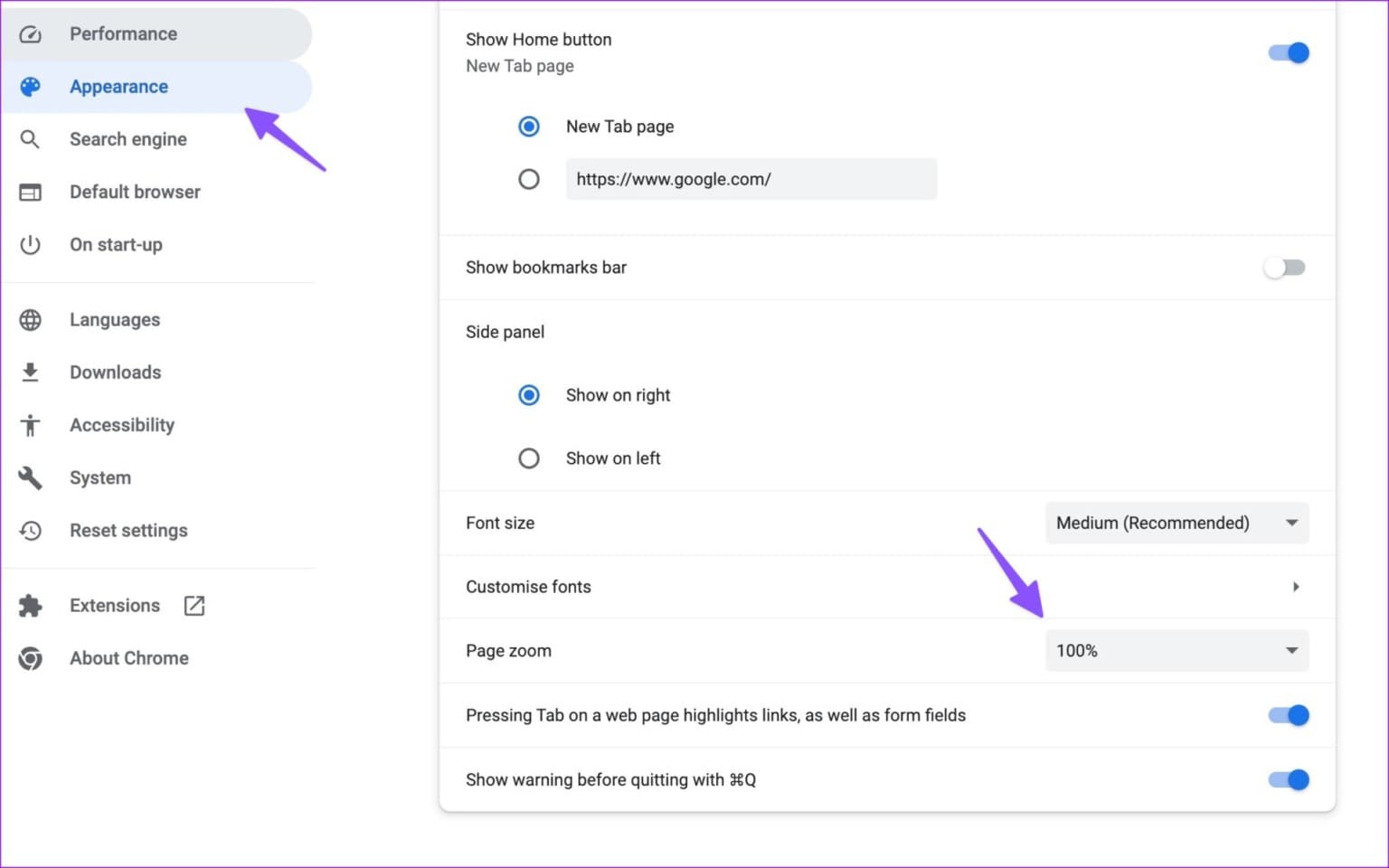Open the Accessibility settings section
Image resolution: width=1389 pixels, height=868 pixels.
[122, 425]
